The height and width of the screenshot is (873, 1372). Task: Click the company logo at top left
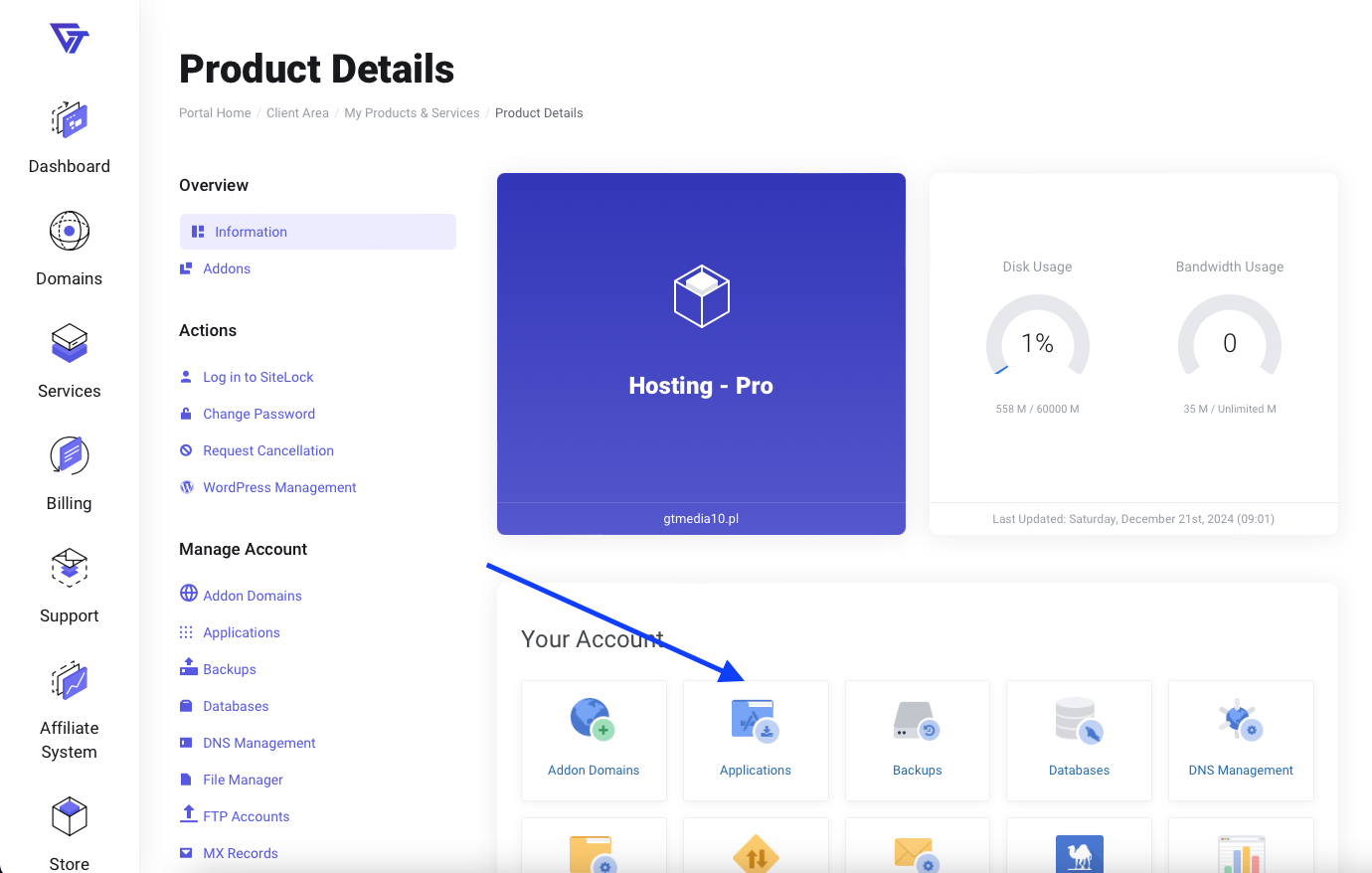coord(70,39)
